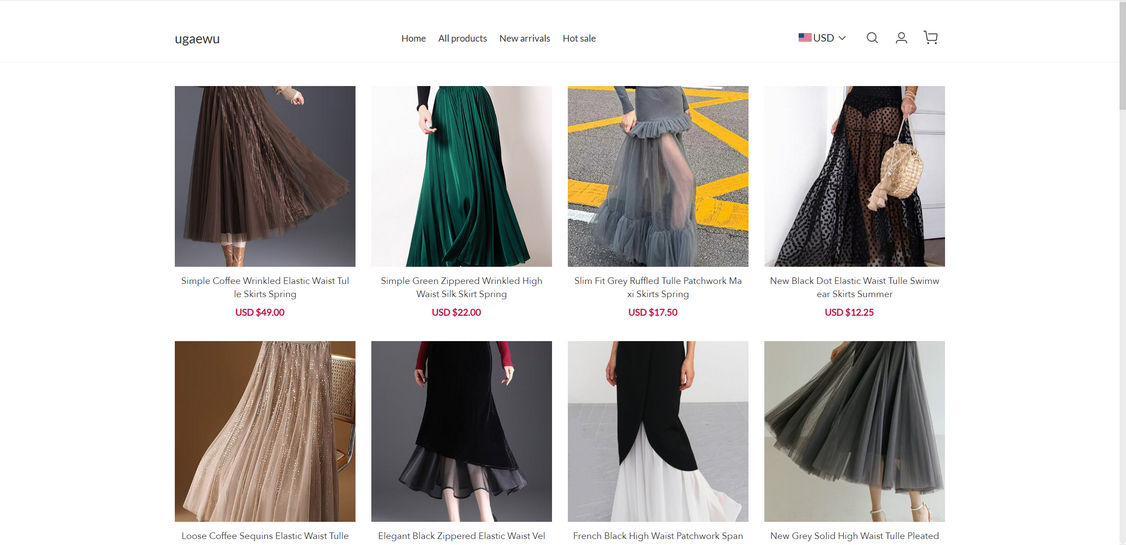The width and height of the screenshot is (1126, 545).
Task: Go to the Home menu item
Action: coord(414,39)
